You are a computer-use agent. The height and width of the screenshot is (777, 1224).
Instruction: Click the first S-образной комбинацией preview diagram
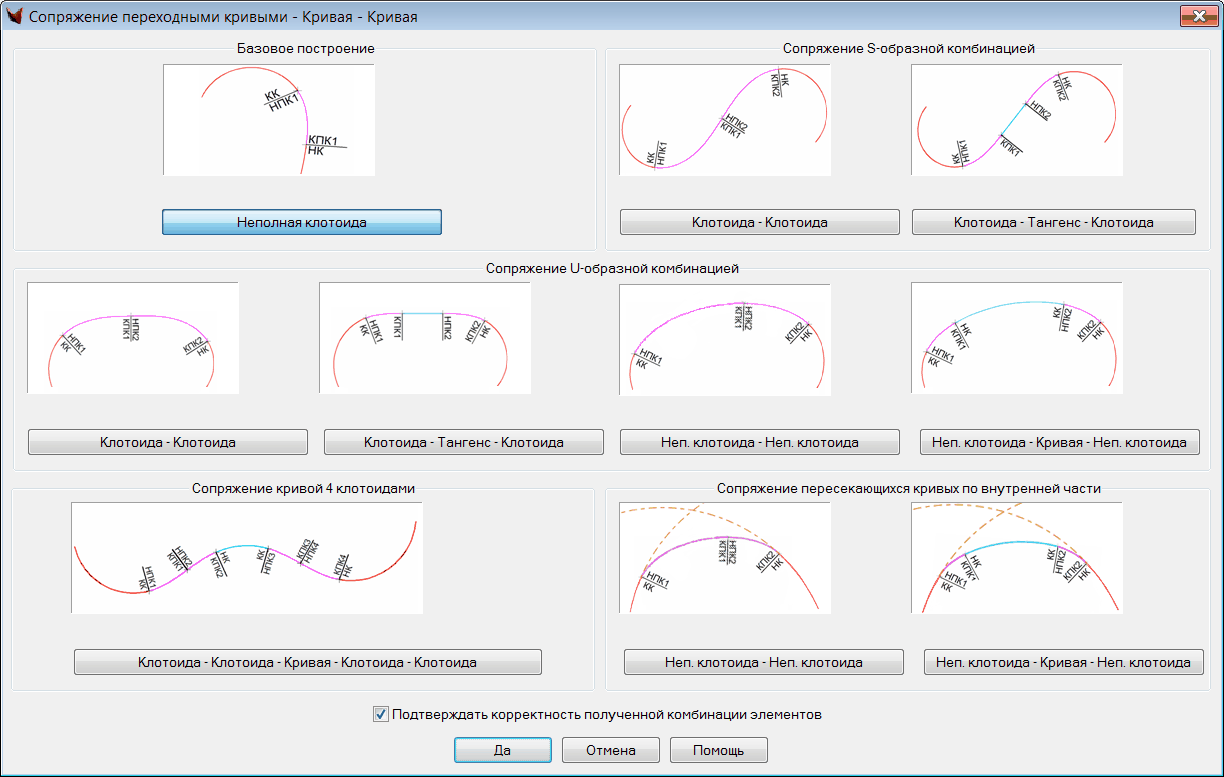point(724,120)
